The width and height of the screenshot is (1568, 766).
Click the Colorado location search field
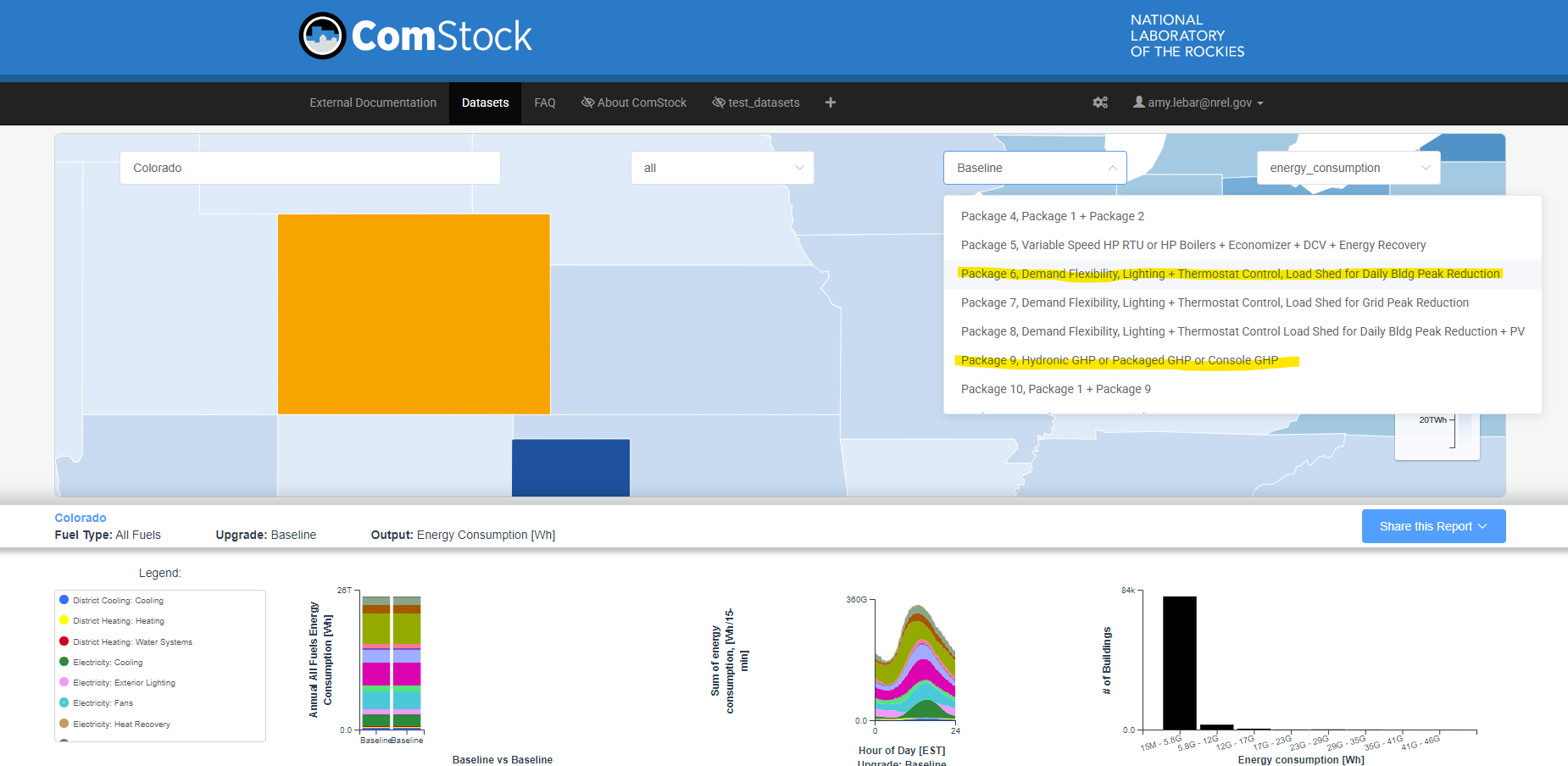[310, 168]
